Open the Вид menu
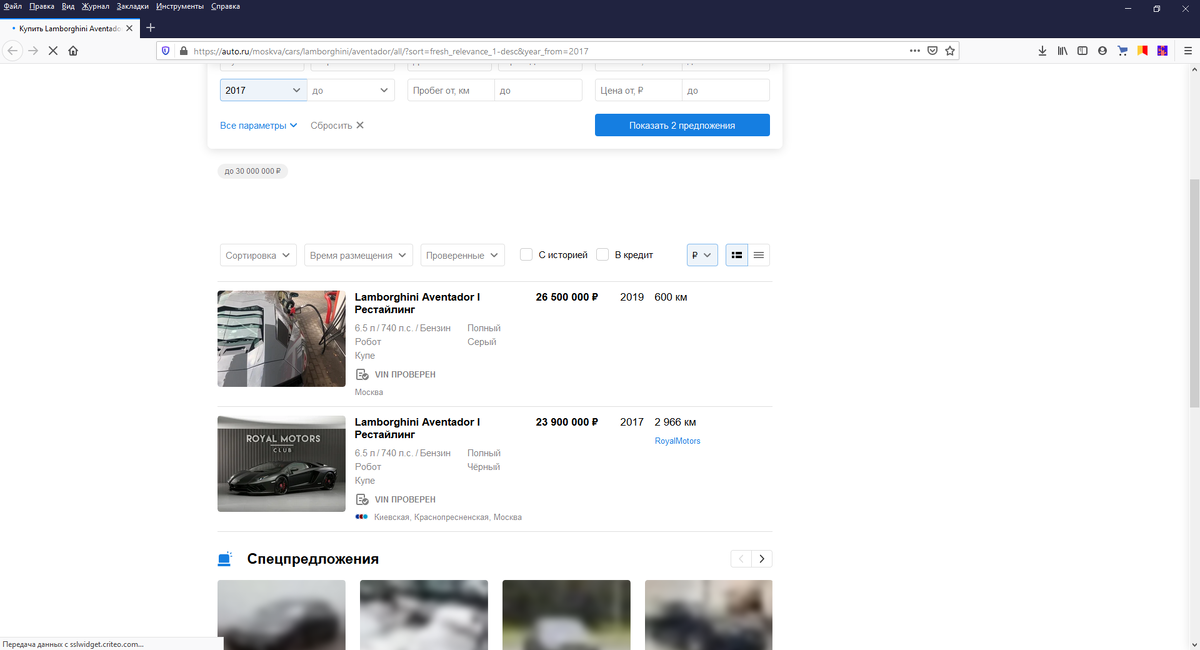The image size is (1200, 650). [x=68, y=6]
